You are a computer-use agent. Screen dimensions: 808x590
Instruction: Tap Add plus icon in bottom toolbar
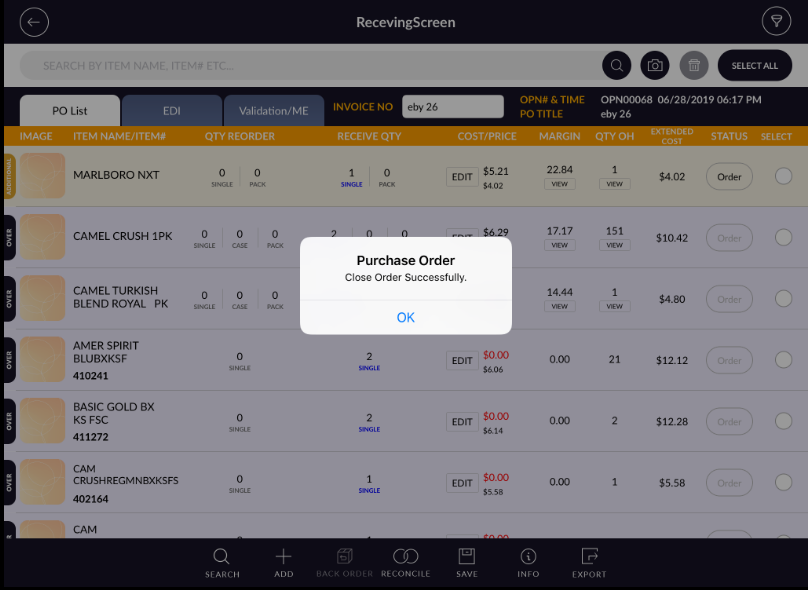pos(284,562)
